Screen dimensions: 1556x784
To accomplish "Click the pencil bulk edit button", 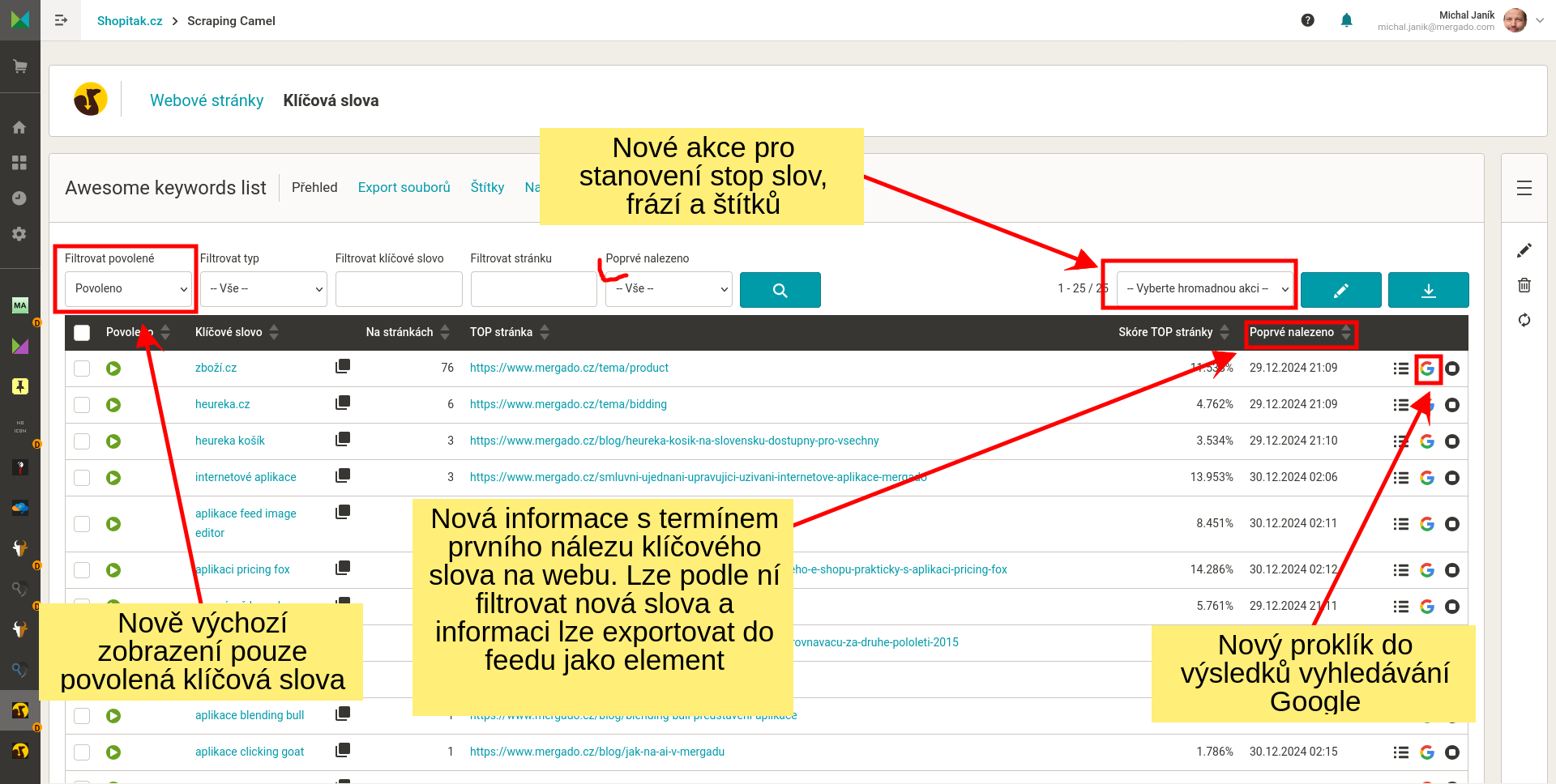I will [1340, 290].
